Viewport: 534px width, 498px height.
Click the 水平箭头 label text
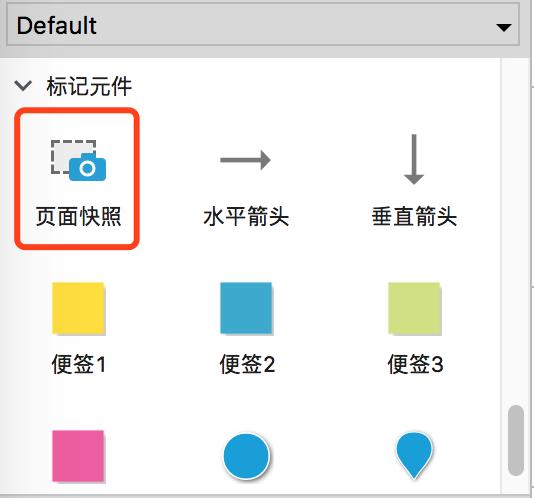click(x=246, y=216)
